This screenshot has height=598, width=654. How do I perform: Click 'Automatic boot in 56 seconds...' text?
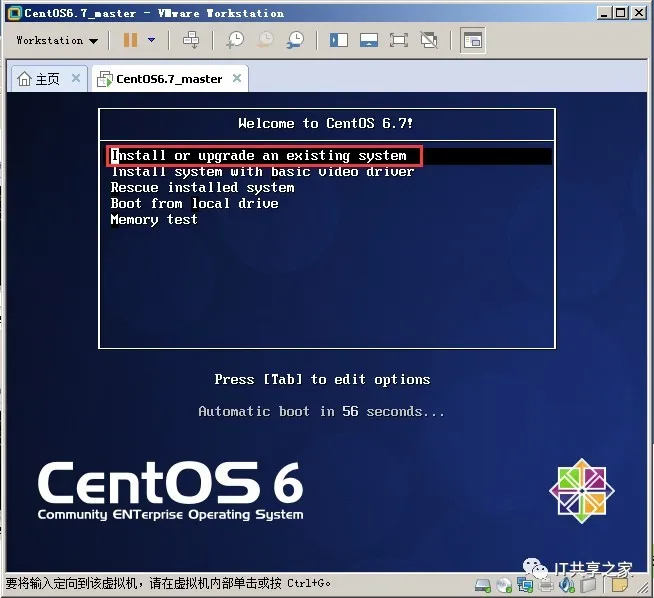(x=321, y=412)
